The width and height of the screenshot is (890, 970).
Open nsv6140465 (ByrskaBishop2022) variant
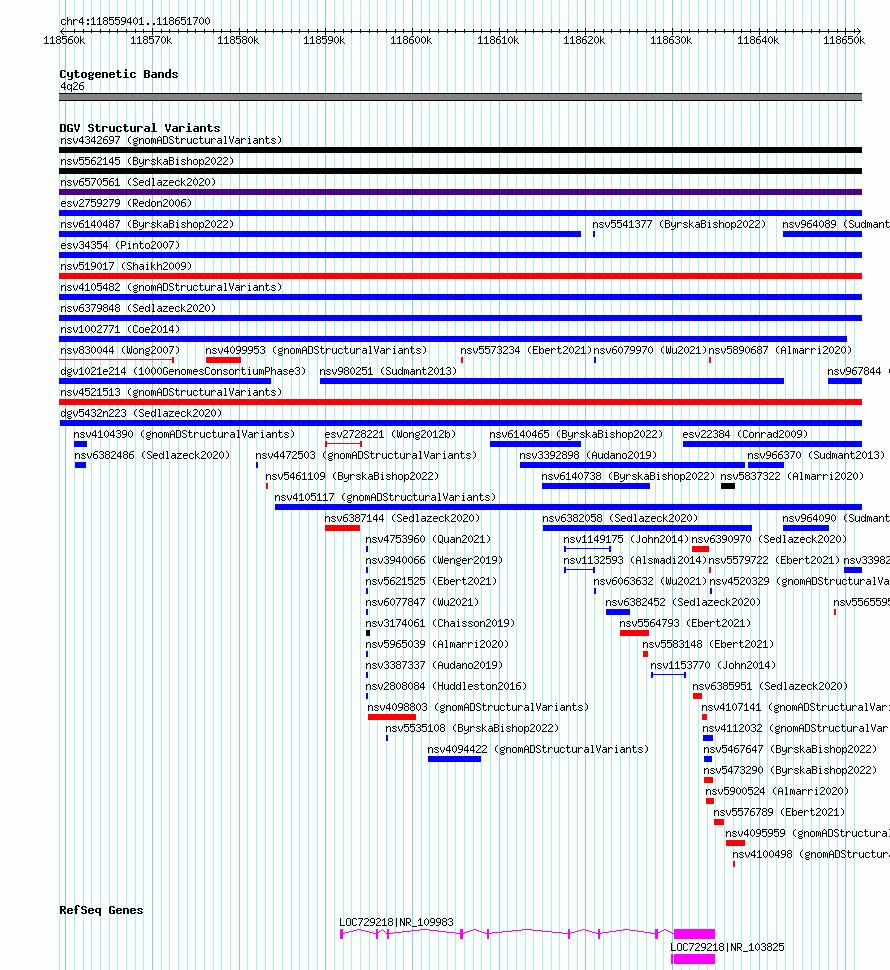[576, 435]
